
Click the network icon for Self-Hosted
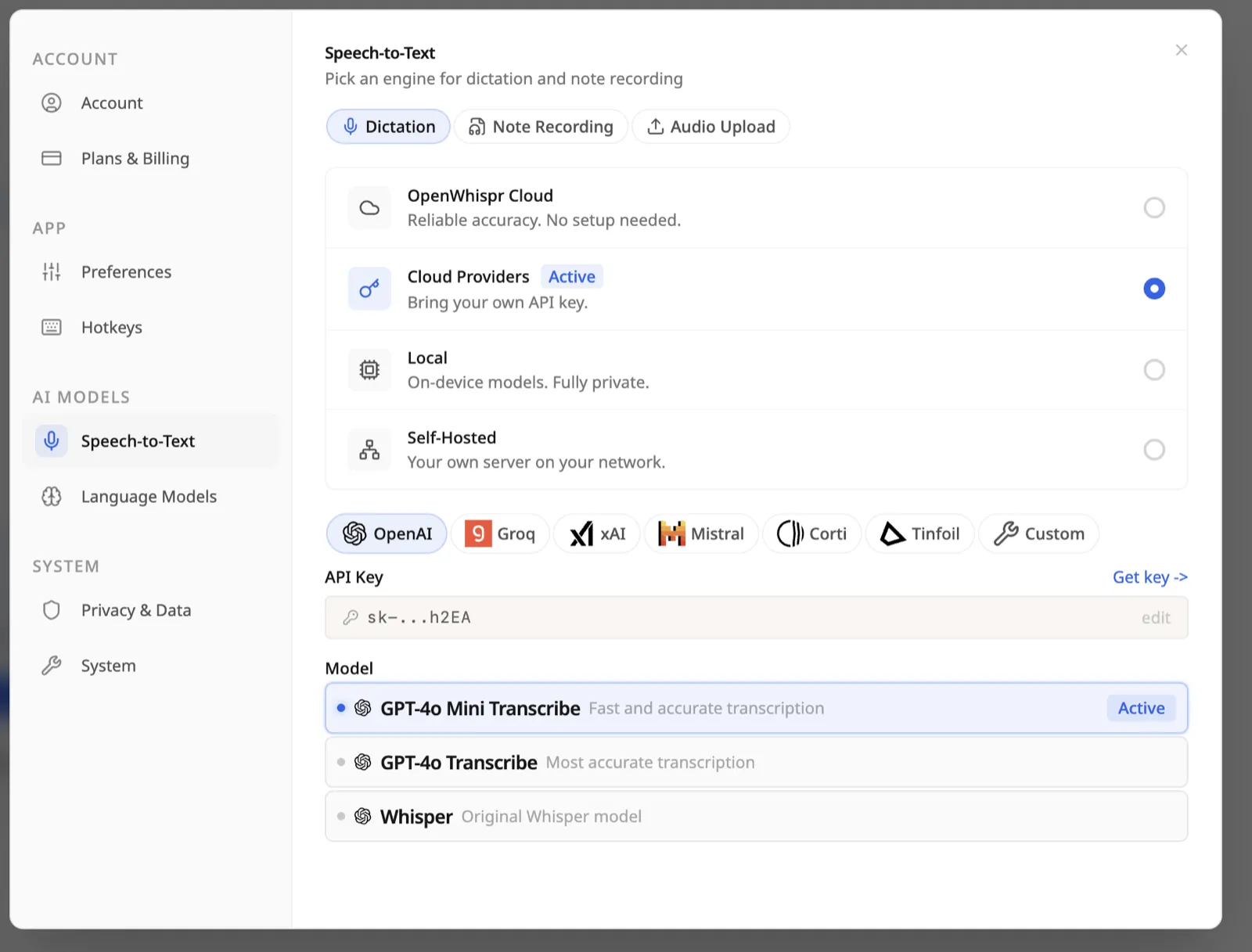click(369, 450)
